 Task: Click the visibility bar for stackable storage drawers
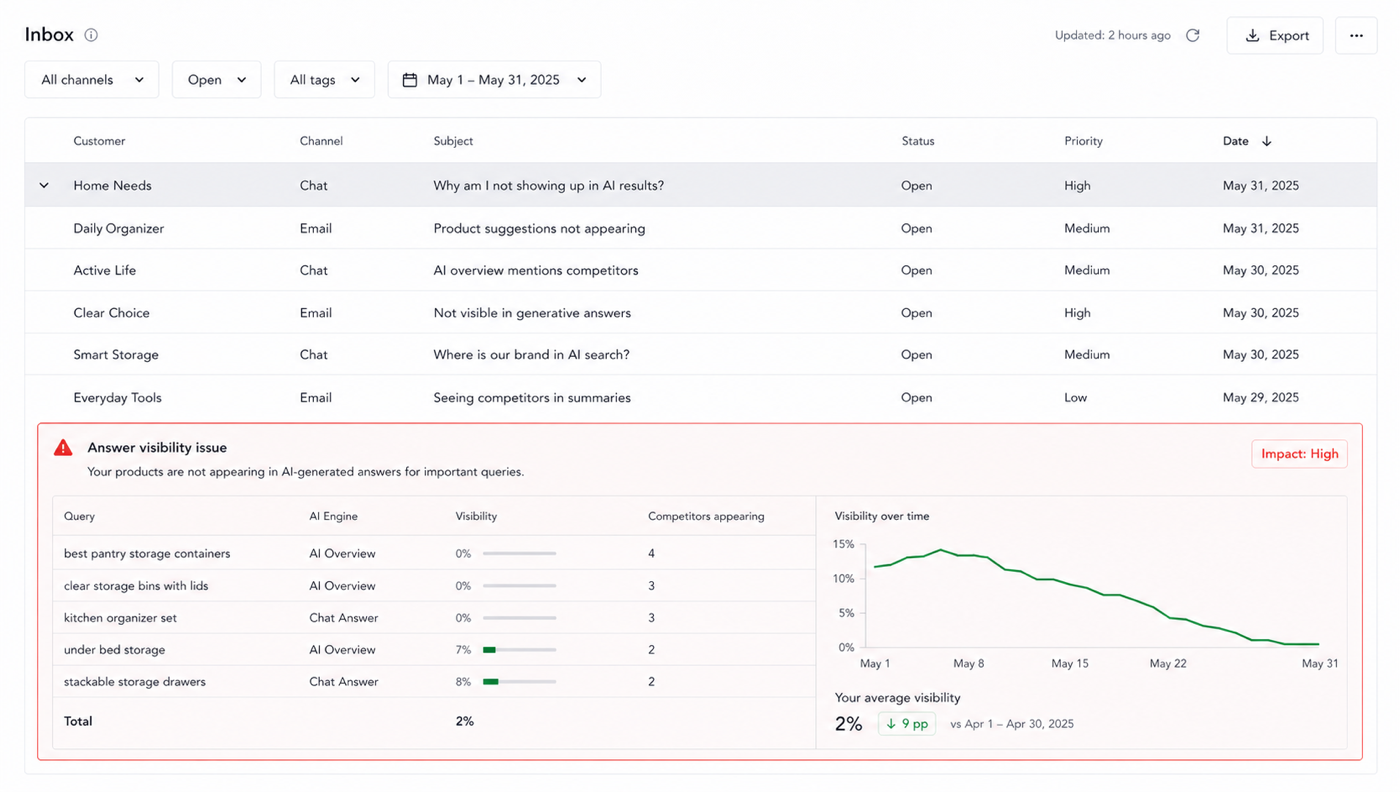(519, 682)
